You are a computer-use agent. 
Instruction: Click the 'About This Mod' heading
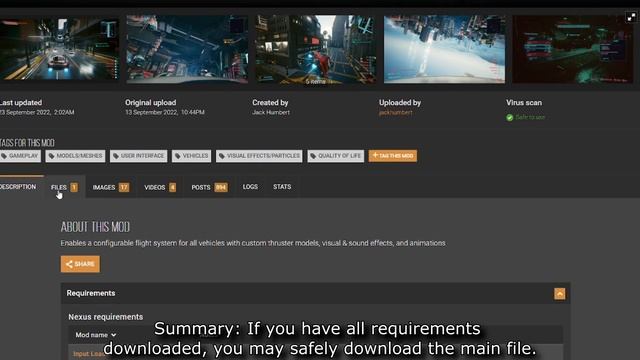click(x=95, y=227)
